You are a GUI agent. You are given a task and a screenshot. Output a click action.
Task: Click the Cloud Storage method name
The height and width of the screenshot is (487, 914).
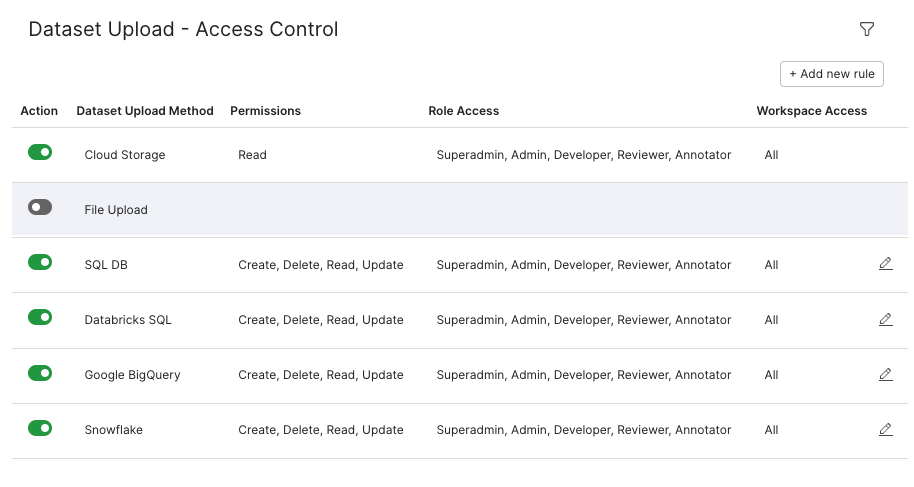click(x=125, y=155)
